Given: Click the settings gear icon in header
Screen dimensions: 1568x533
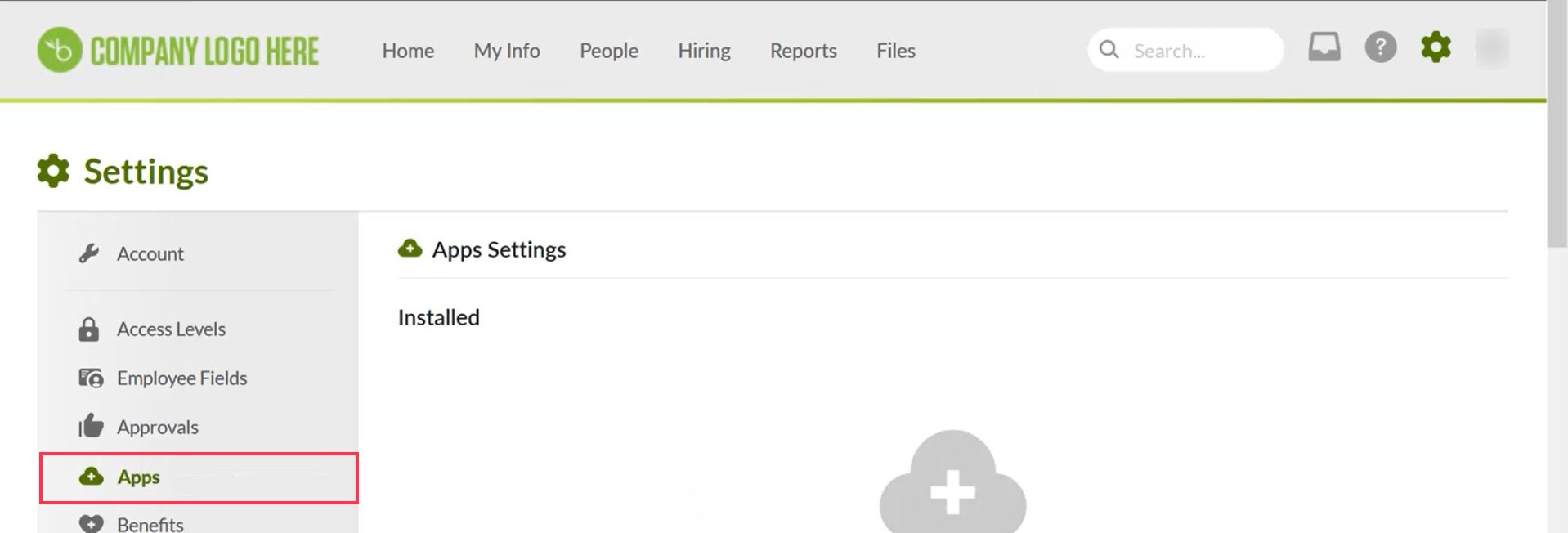Looking at the screenshot, I should point(1436,47).
